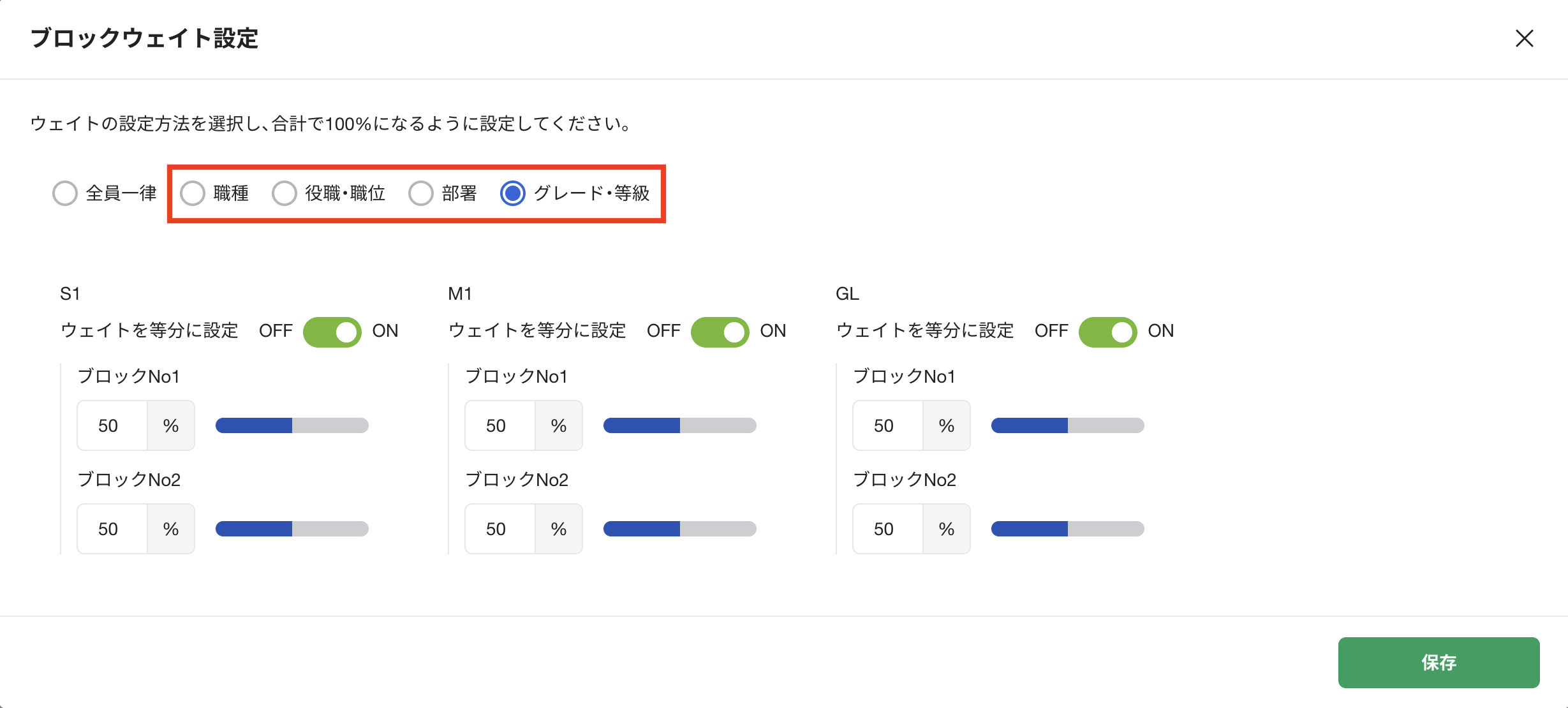Click M1 ブロックNo2 weight slider bar
Screen dimensions: 1568x708
click(x=680, y=529)
